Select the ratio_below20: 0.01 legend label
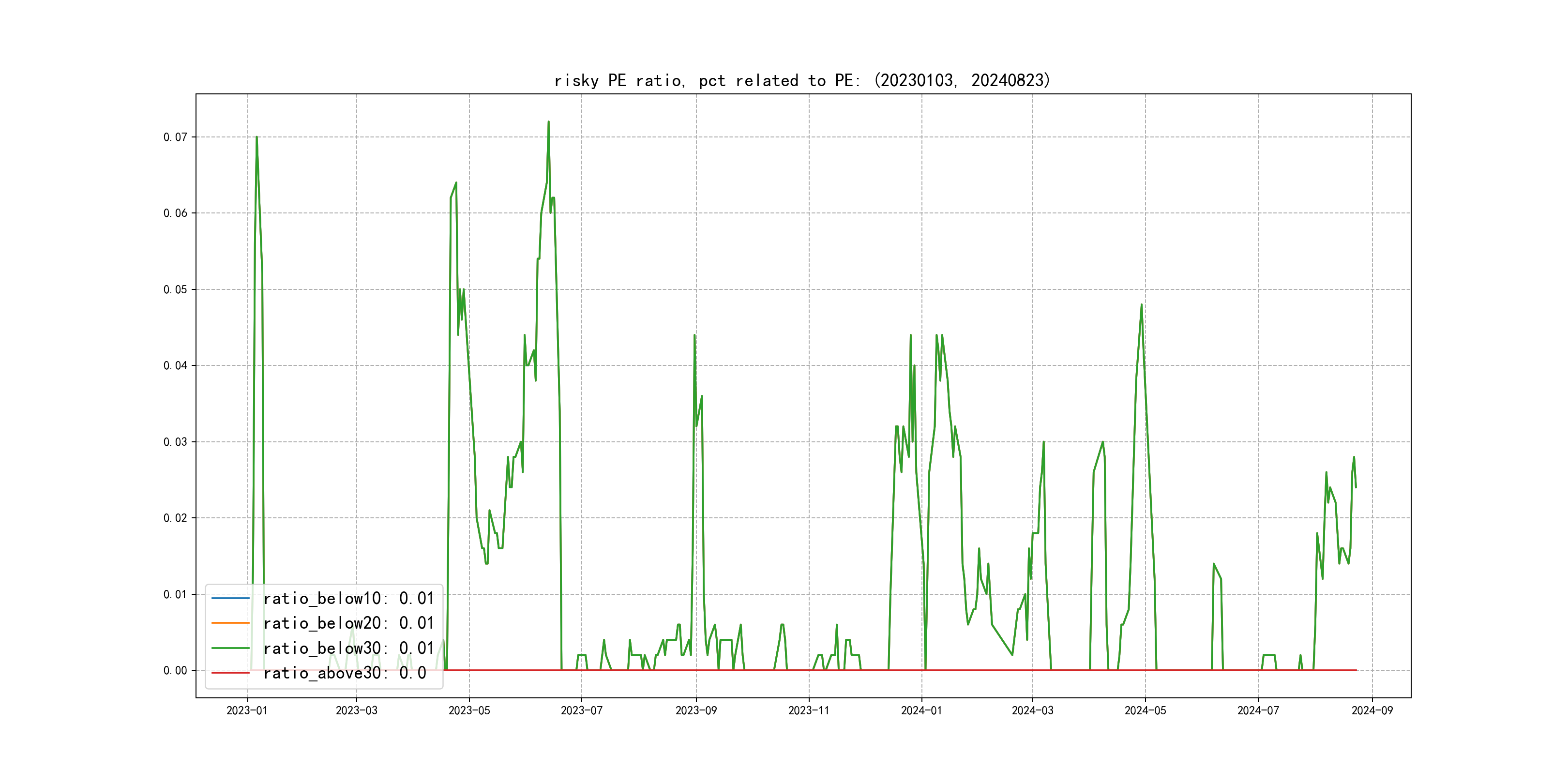Viewport: 1568px width, 784px height. (348, 623)
